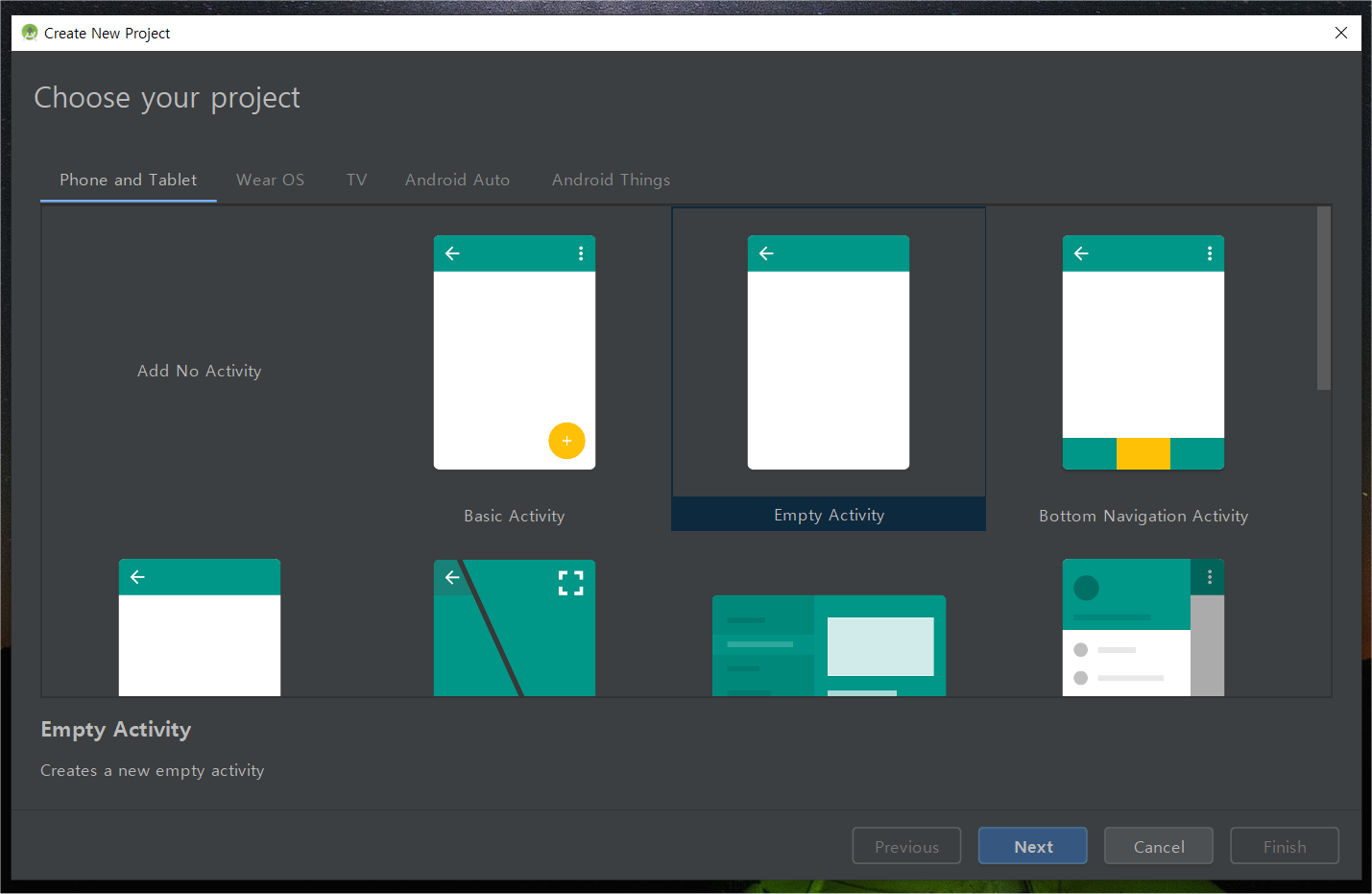Choose the Bottom Navigation Activity template
The height and width of the screenshot is (894, 1372).
(1143, 370)
